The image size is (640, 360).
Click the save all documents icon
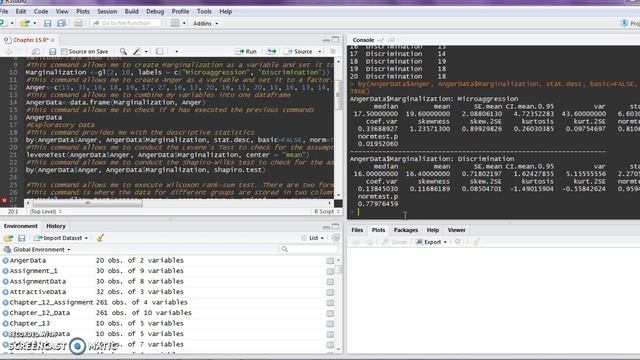pos(61,23)
